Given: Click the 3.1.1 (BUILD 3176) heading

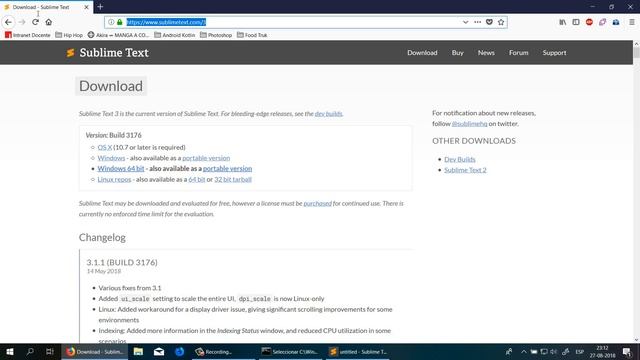Looking at the screenshot, I should tap(122, 262).
